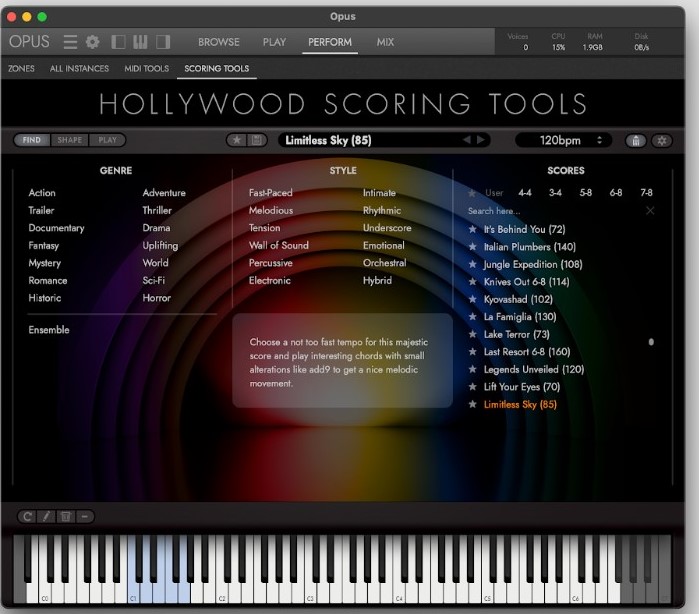
Task: Open the MIDI TOOLS sub-tab
Action: 147,68
